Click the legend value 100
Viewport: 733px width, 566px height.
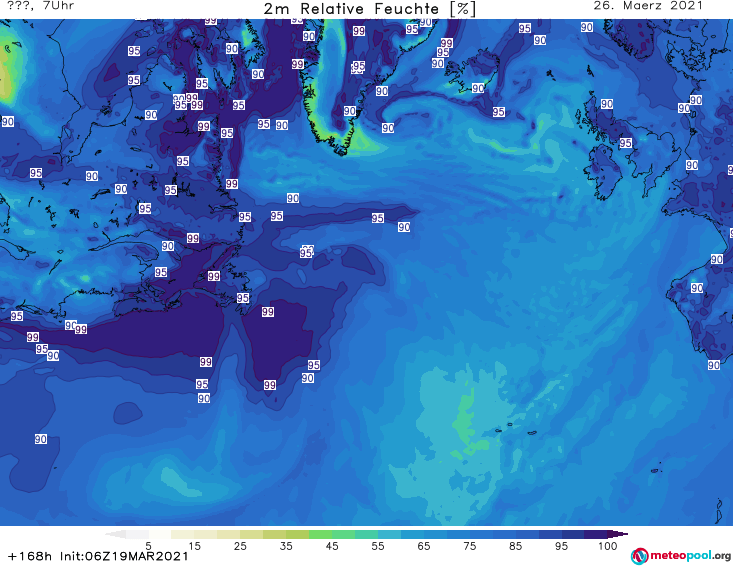point(608,546)
